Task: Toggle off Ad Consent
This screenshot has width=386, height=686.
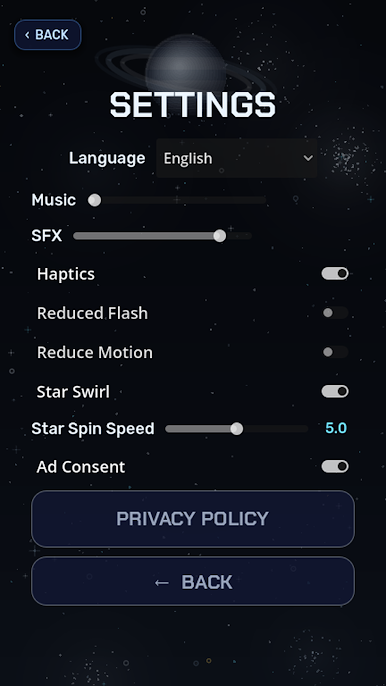Action: coord(335,466)
